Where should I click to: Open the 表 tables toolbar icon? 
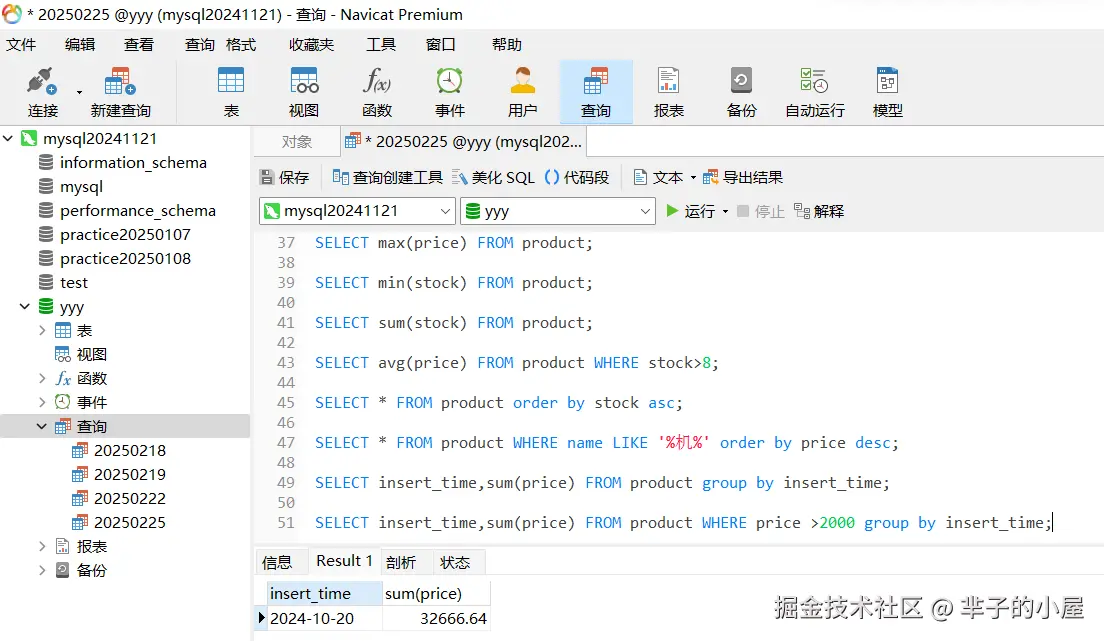click(231, 92)
